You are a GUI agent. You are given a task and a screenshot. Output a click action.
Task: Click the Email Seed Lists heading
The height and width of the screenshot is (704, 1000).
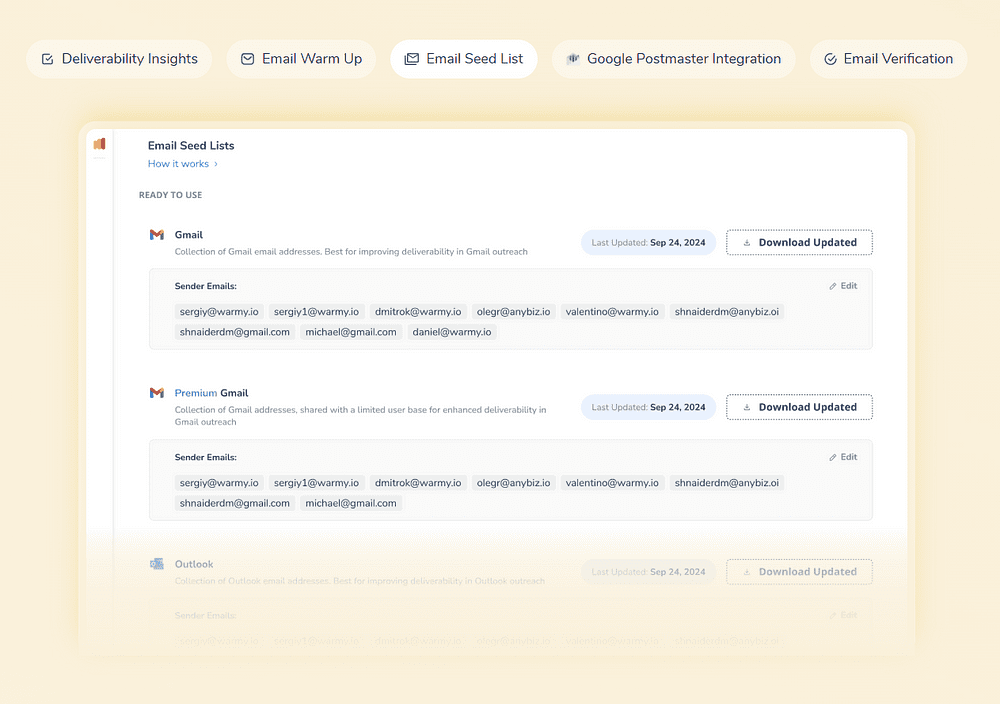[191, 145]
